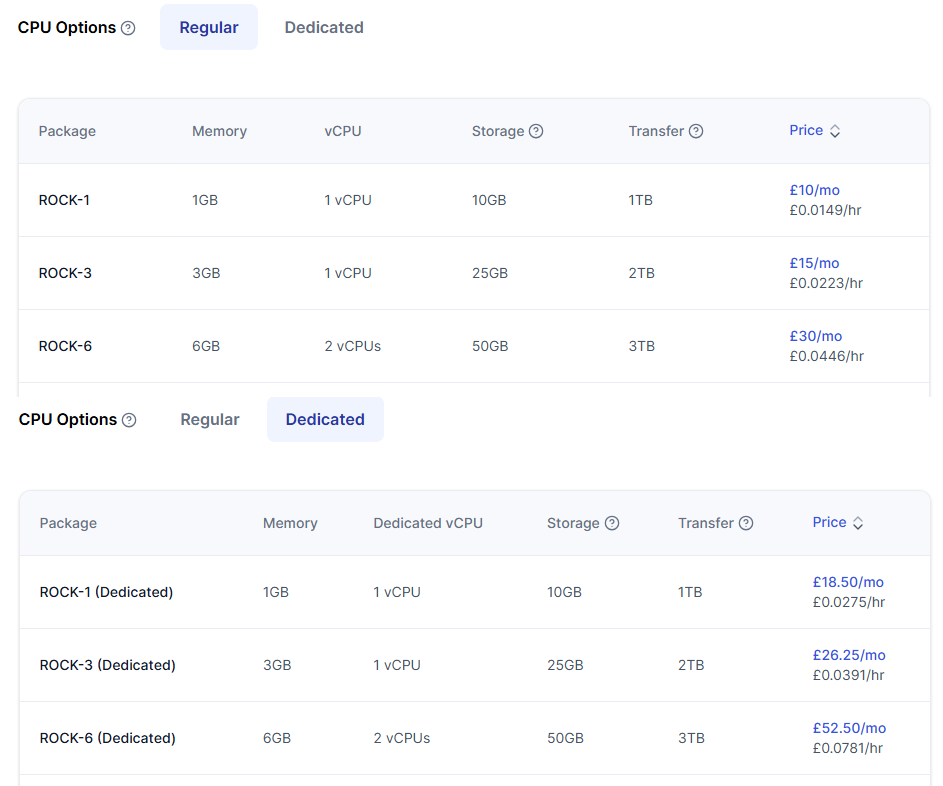Select the ROCK-3 package name in the regular table
The height and width of the screenshot is (786, 943).
(x=65, y=273)
